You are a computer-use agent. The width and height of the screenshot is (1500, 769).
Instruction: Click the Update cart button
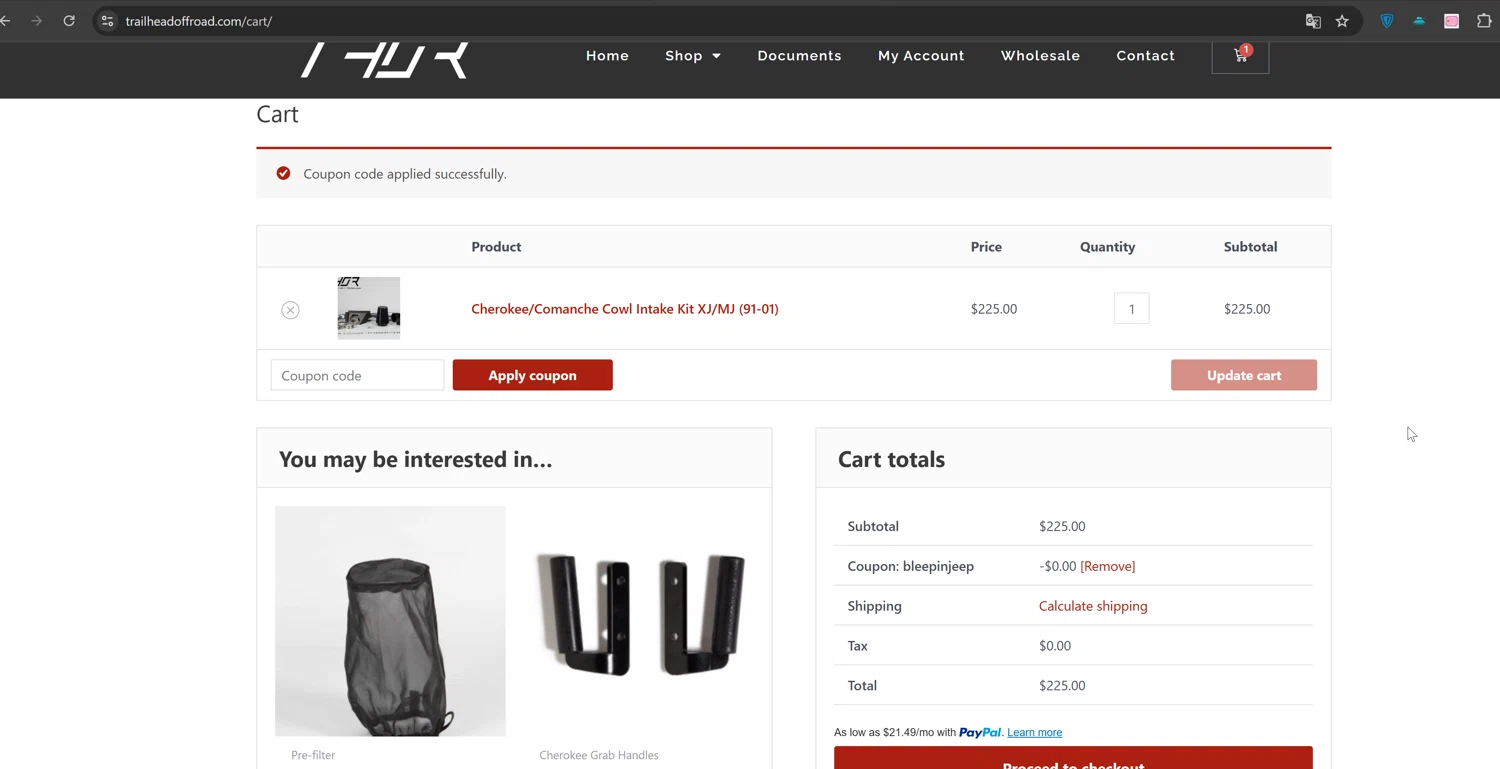[1243, 375]
